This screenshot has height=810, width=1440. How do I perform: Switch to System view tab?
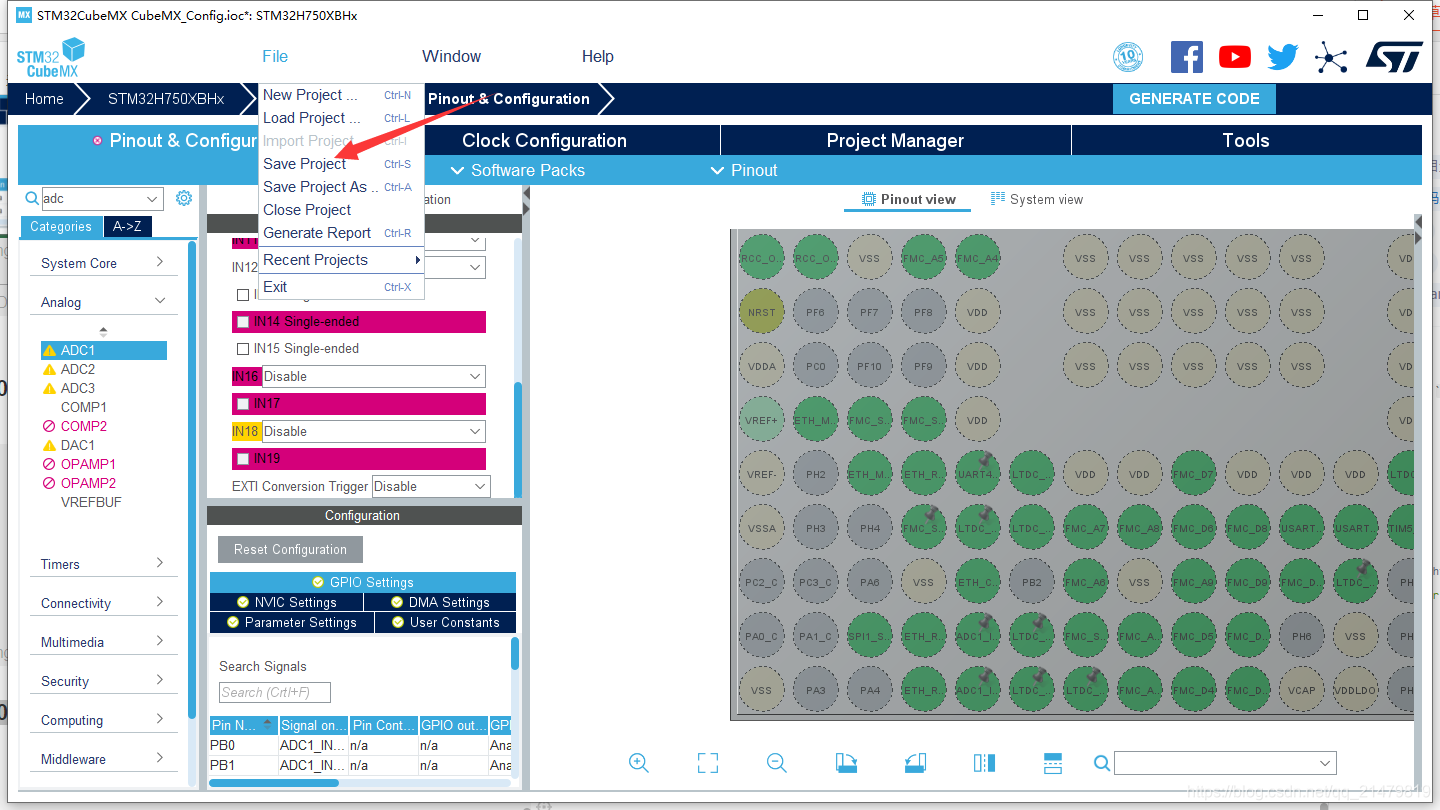click(1037, 199)
